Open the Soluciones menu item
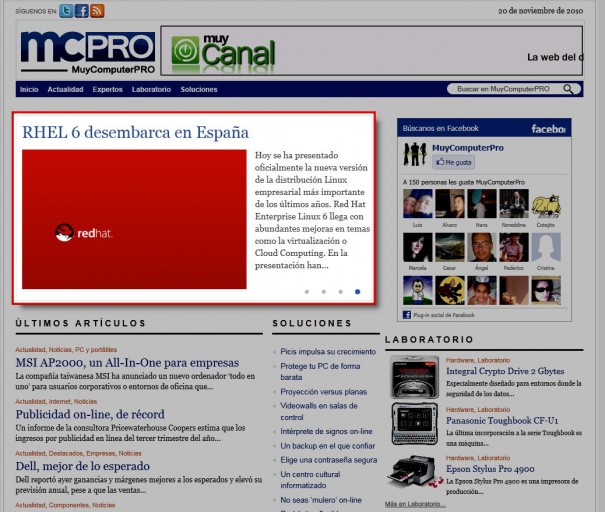605x512 pixels. [199, 89]
